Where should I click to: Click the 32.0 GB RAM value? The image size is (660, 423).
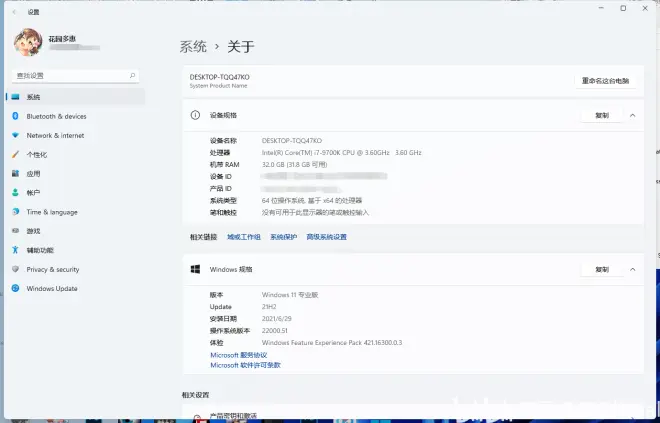[294, 165]
